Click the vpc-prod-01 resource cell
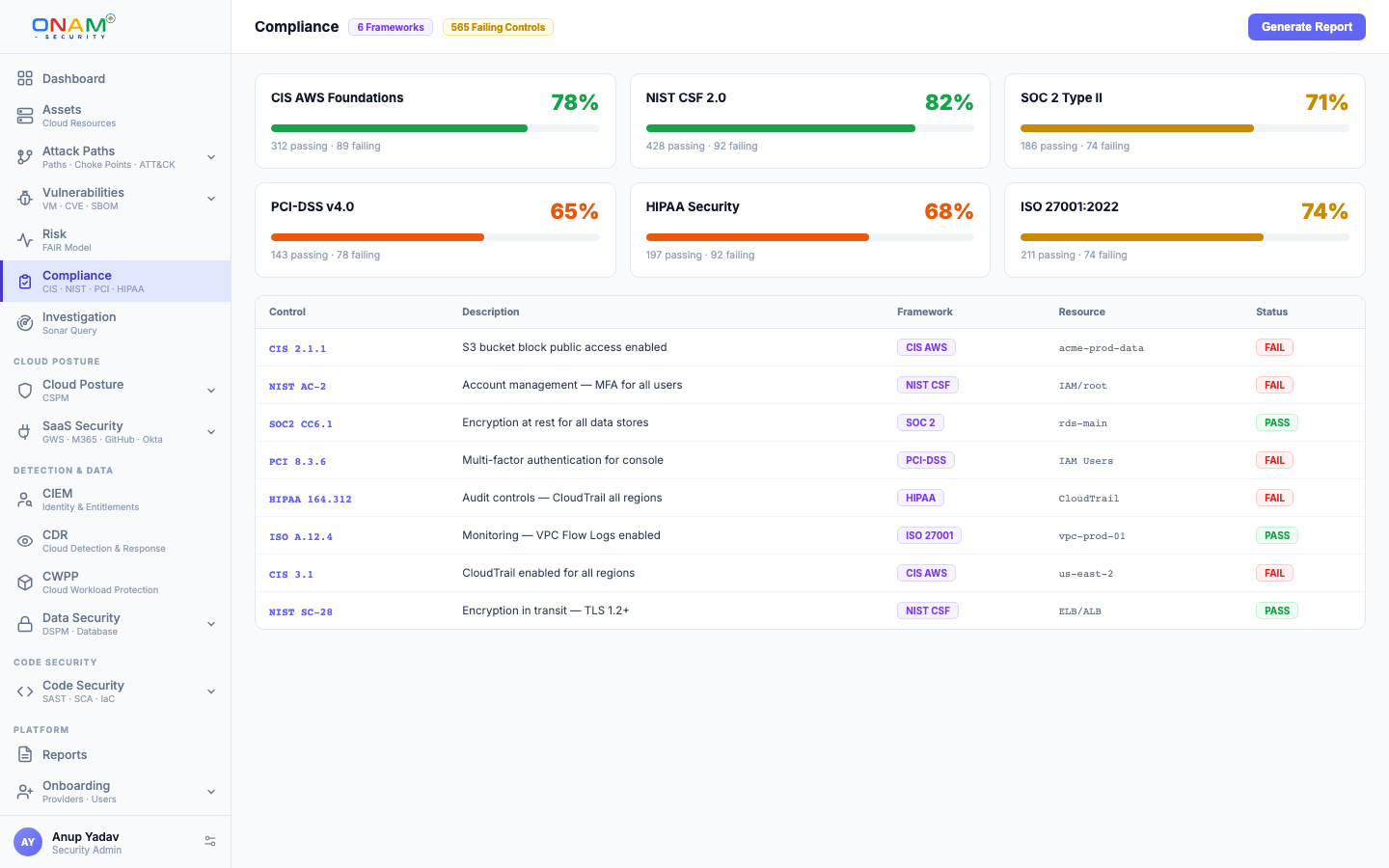The height and width of the screenshot is (868, 1389). [1092, 536]
